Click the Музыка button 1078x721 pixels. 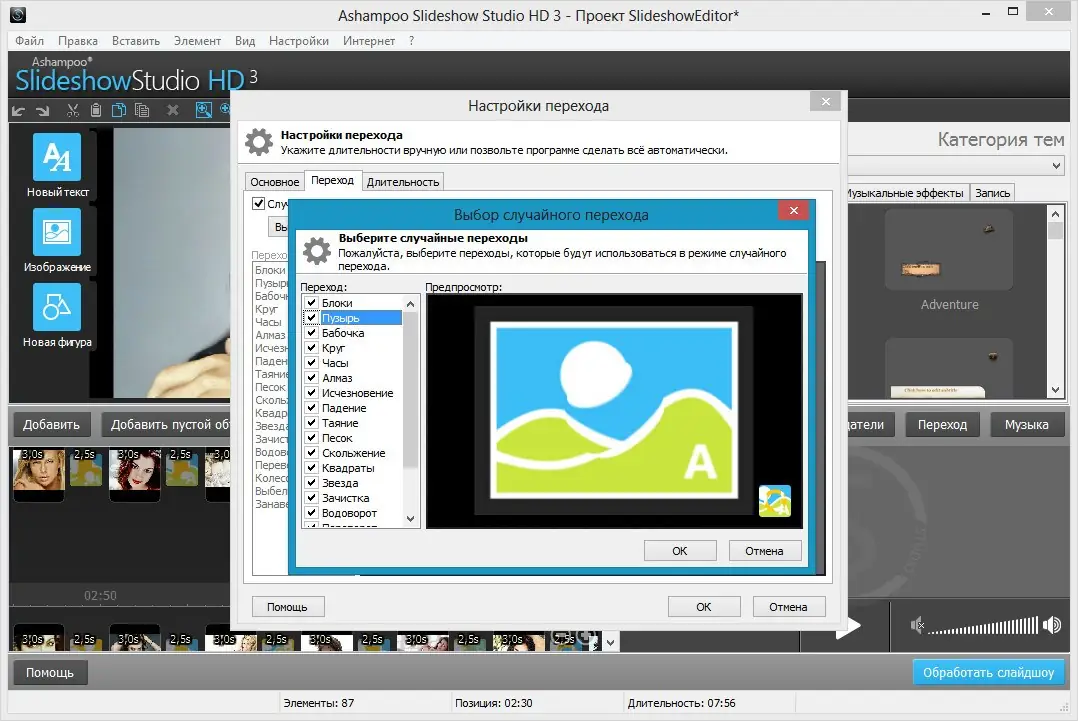(1027, 424)
